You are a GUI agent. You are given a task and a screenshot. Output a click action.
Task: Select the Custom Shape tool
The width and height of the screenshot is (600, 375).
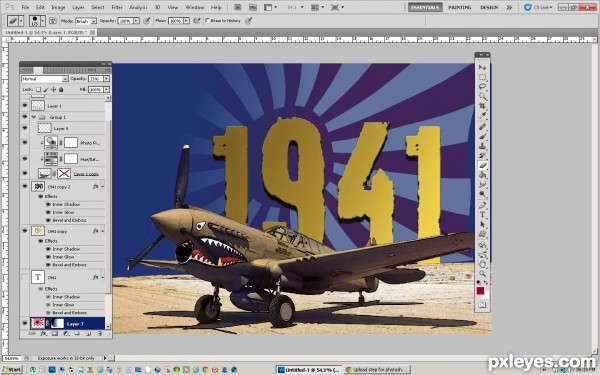tap(483, 234)
